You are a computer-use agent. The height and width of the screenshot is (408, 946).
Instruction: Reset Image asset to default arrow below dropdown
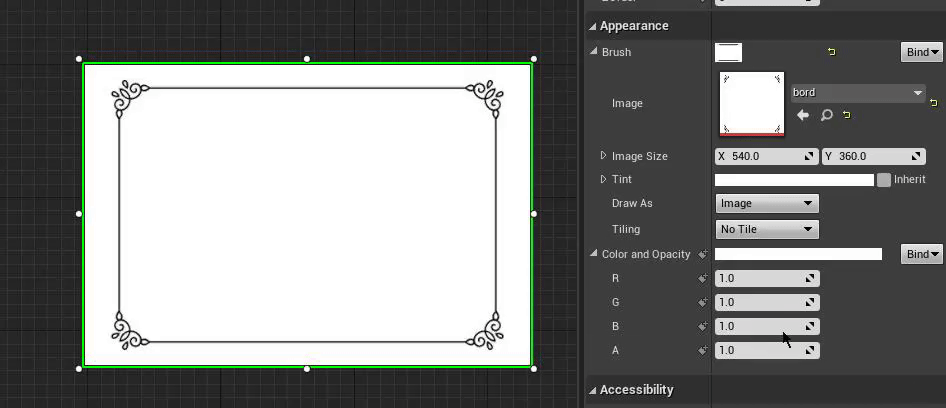(847, 115)
